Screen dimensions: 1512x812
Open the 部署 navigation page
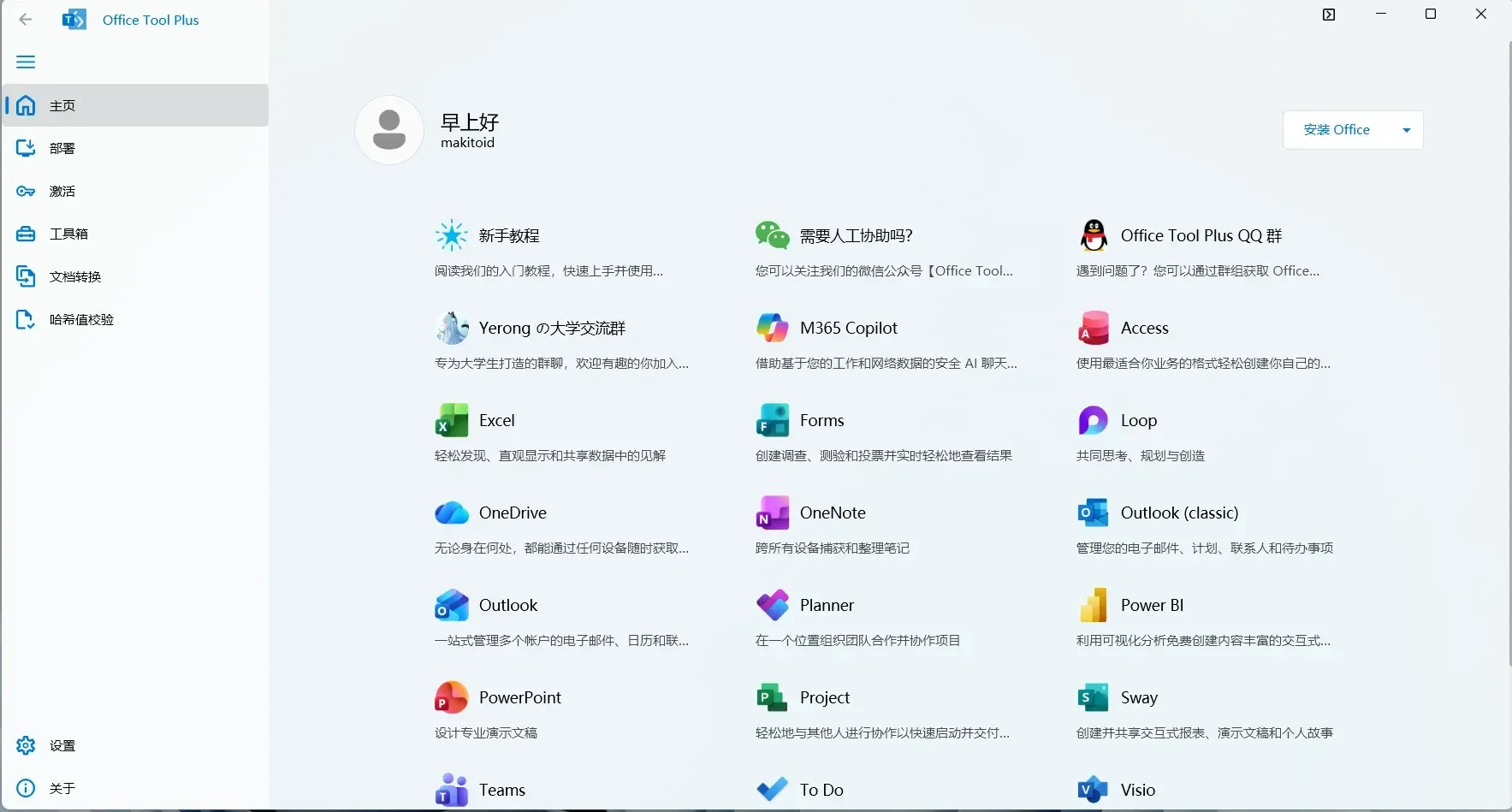pos(135,148)
